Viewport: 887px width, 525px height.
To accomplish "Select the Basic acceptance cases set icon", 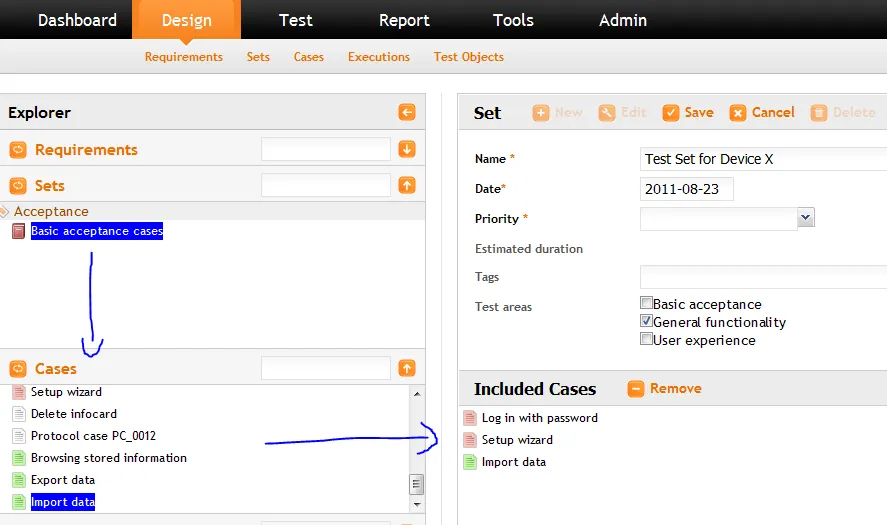I will [18, 231].
